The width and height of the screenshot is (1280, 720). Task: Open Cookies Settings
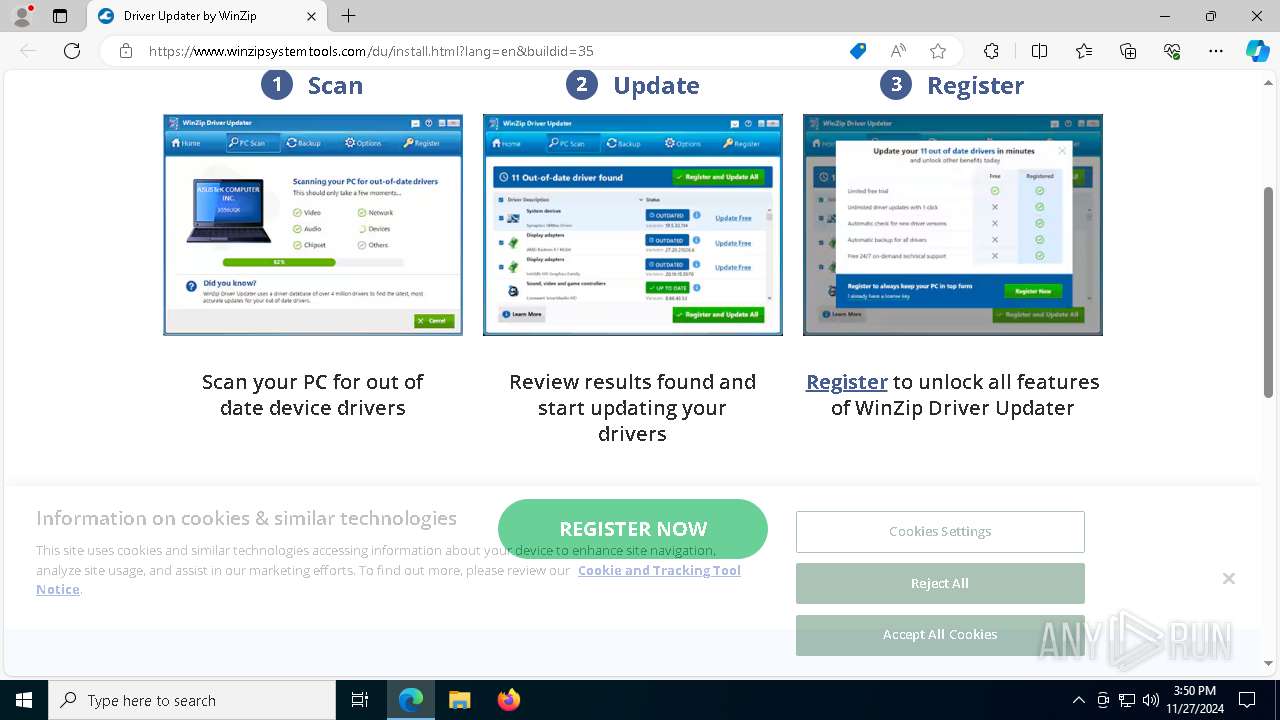pyautogui.click(x=940, y=532)
